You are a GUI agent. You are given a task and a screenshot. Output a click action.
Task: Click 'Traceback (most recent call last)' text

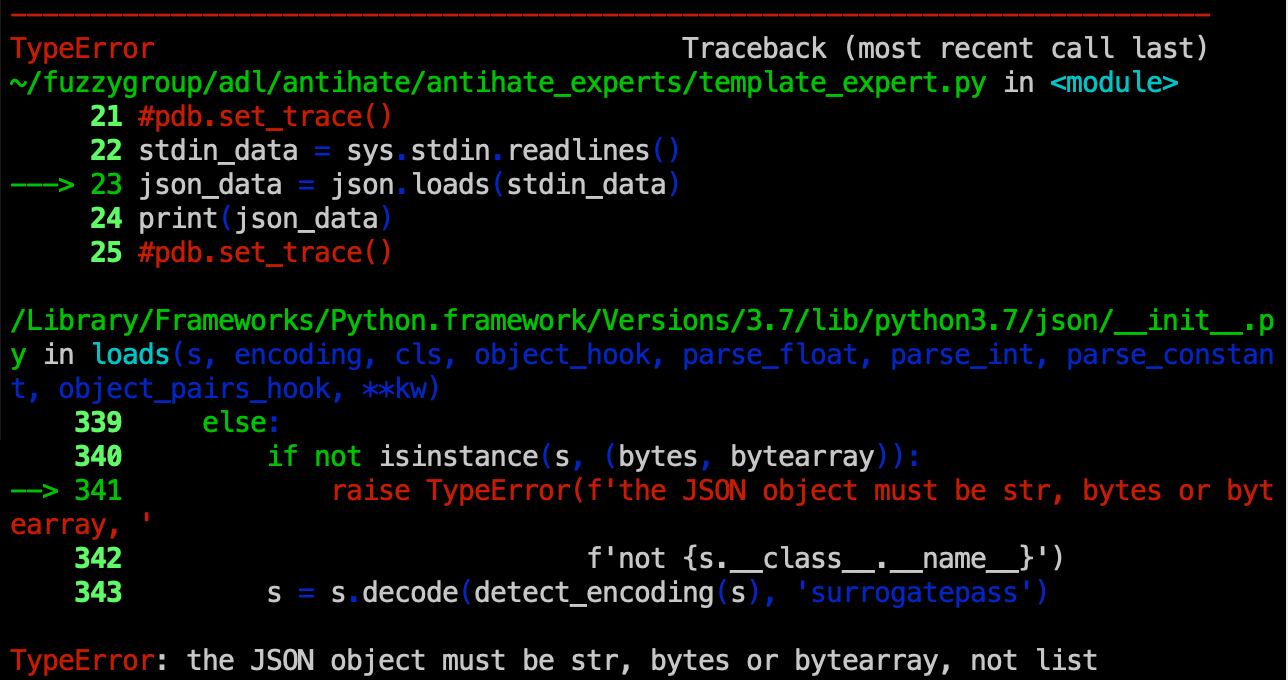[945, 48]
